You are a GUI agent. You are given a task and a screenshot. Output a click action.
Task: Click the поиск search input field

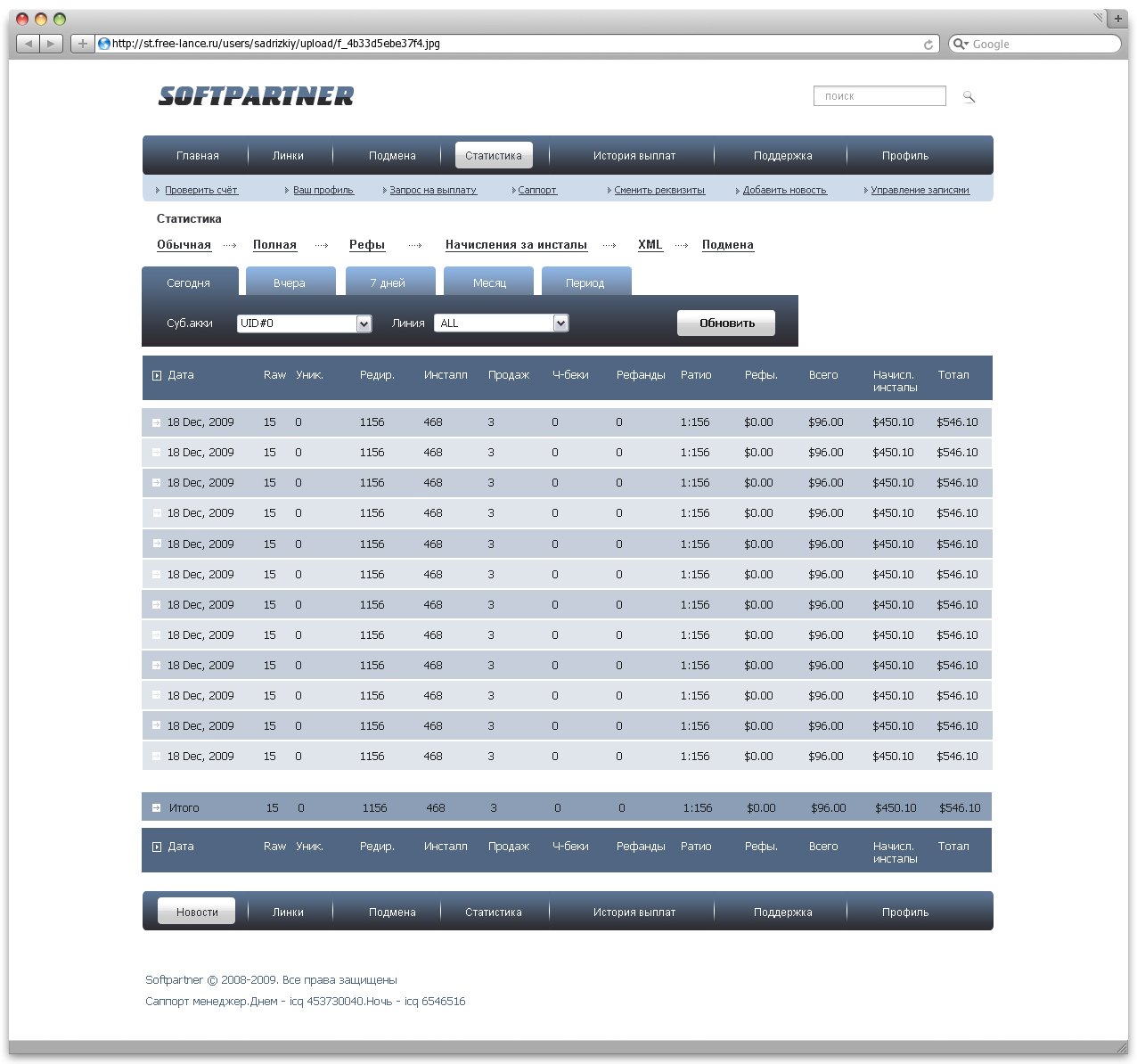(x=879, y=95)
